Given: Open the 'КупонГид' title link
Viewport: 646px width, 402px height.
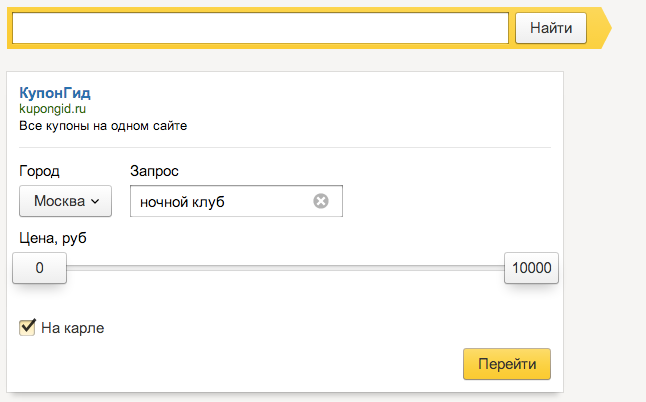Looking at the screenshot, I should [55, 93].
